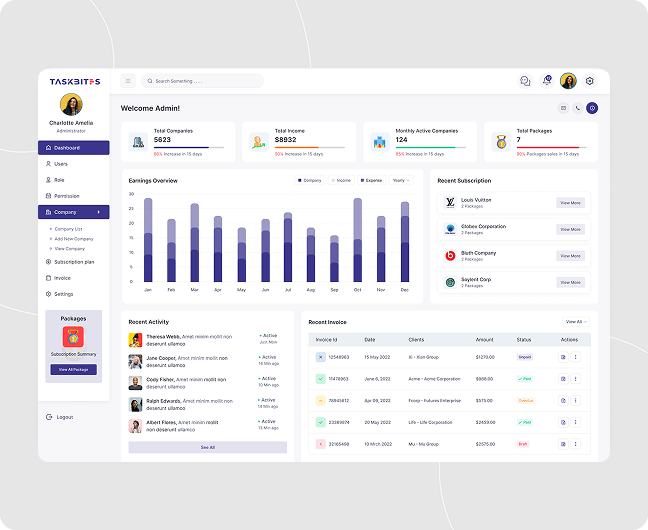648x530 pixels.
Task: Open three-dot actions for invoice 12548963
Action: click(x=575, y=357)
